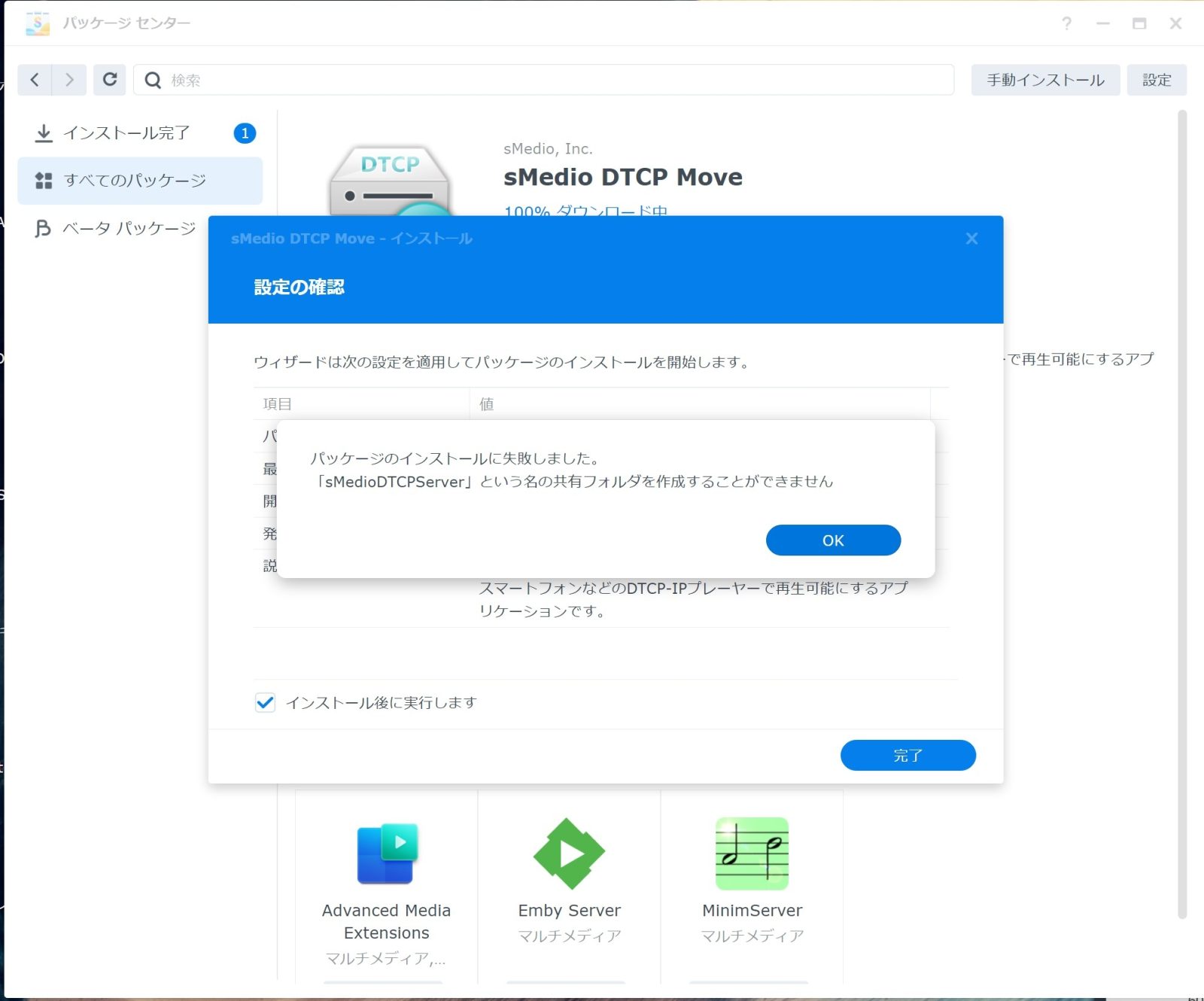Image resolution: width=1204 pixels, height=1001 pixels.
Task: Click the 検索 search input field
Action: 557,80
